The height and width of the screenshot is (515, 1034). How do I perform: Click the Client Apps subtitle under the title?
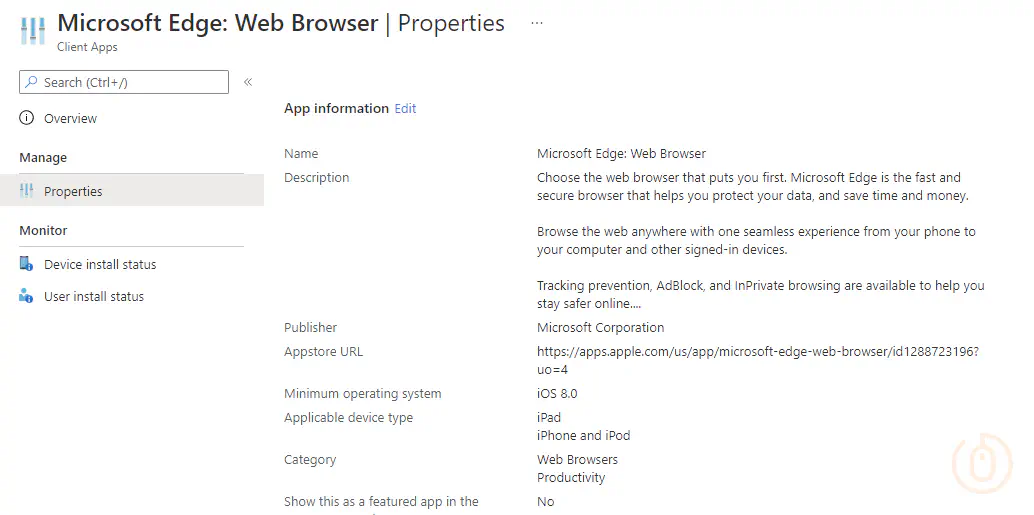click(87, 47)
